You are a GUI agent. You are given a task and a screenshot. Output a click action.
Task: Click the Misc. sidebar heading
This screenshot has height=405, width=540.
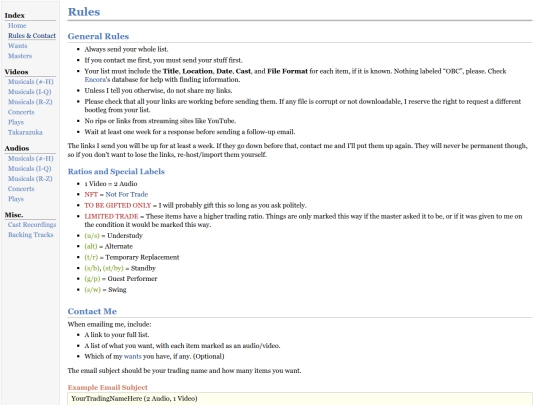(x=14, y=215)
